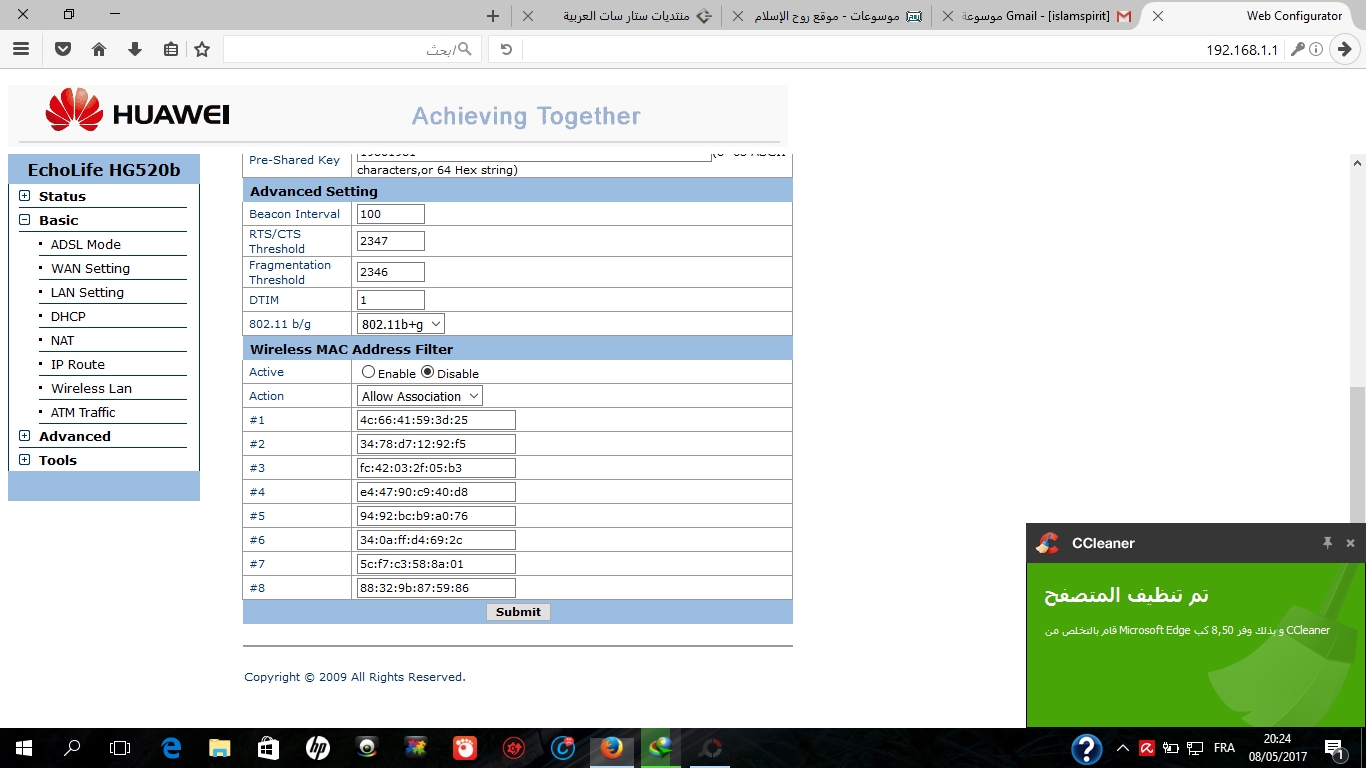The height and width of the screenshot is (768, 1366).
Task: Open the Firefox downloads arrow icon
Action: point(134,49)
